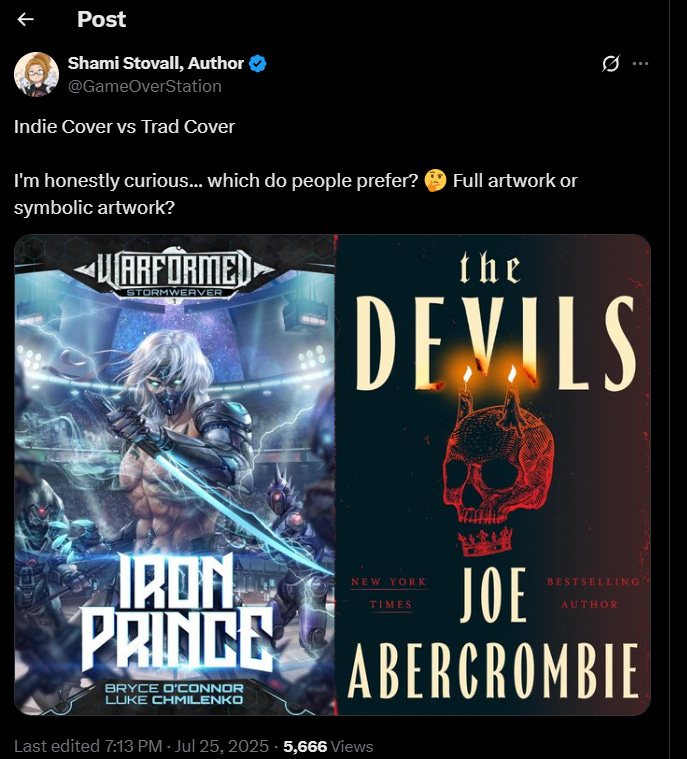
Task: Enlarge the Iron Prince cover image
Action: [x=174, y=475]
